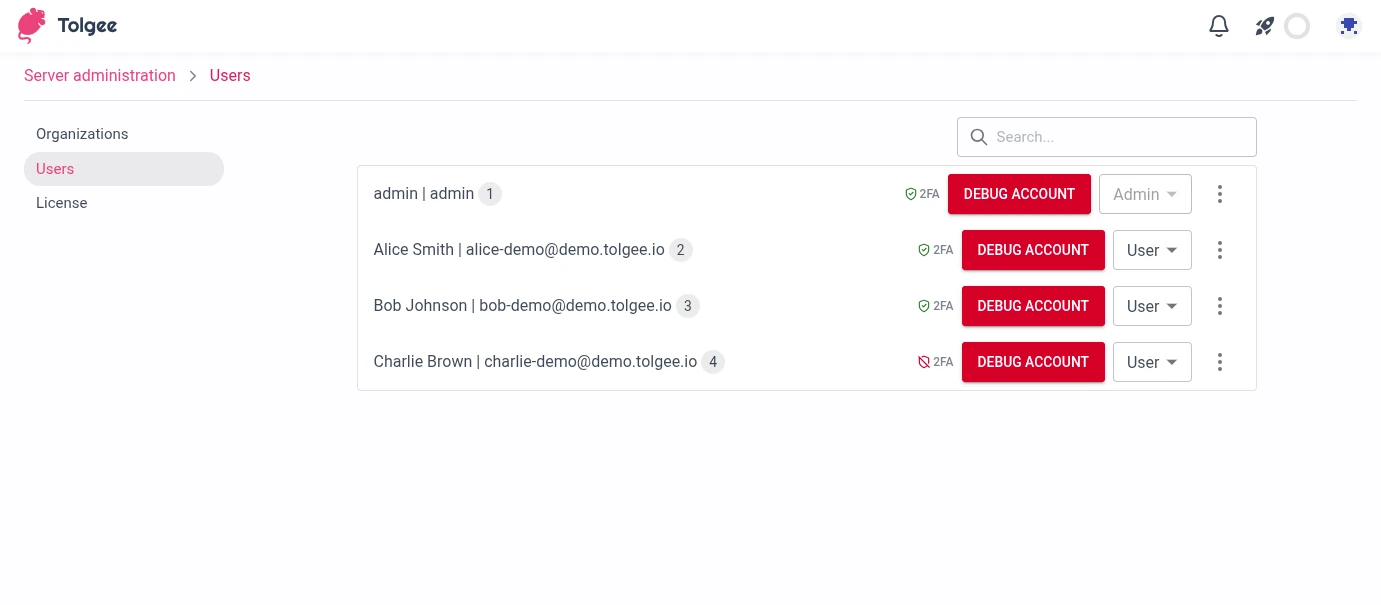The width and height of the screenshot is (1381, 605).
Task: Click the 2FA enabled shield beside admin
Action: coord(910,194)
